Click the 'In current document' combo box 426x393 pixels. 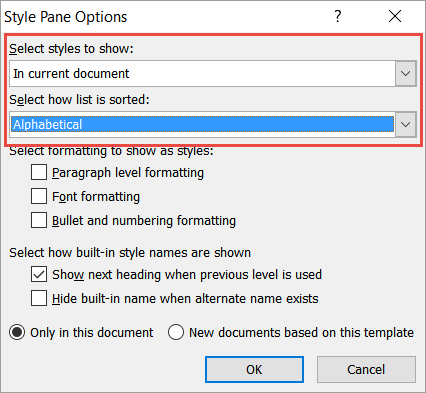213,73
